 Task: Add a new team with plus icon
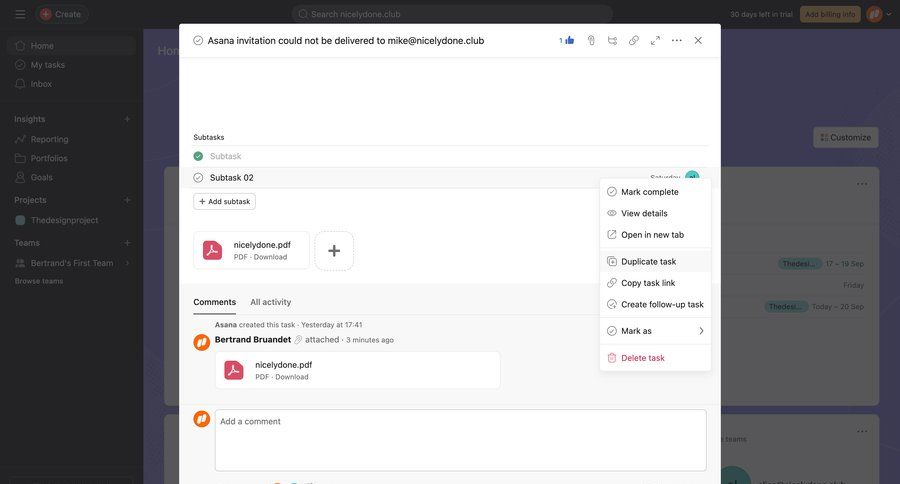pos(127,243)
